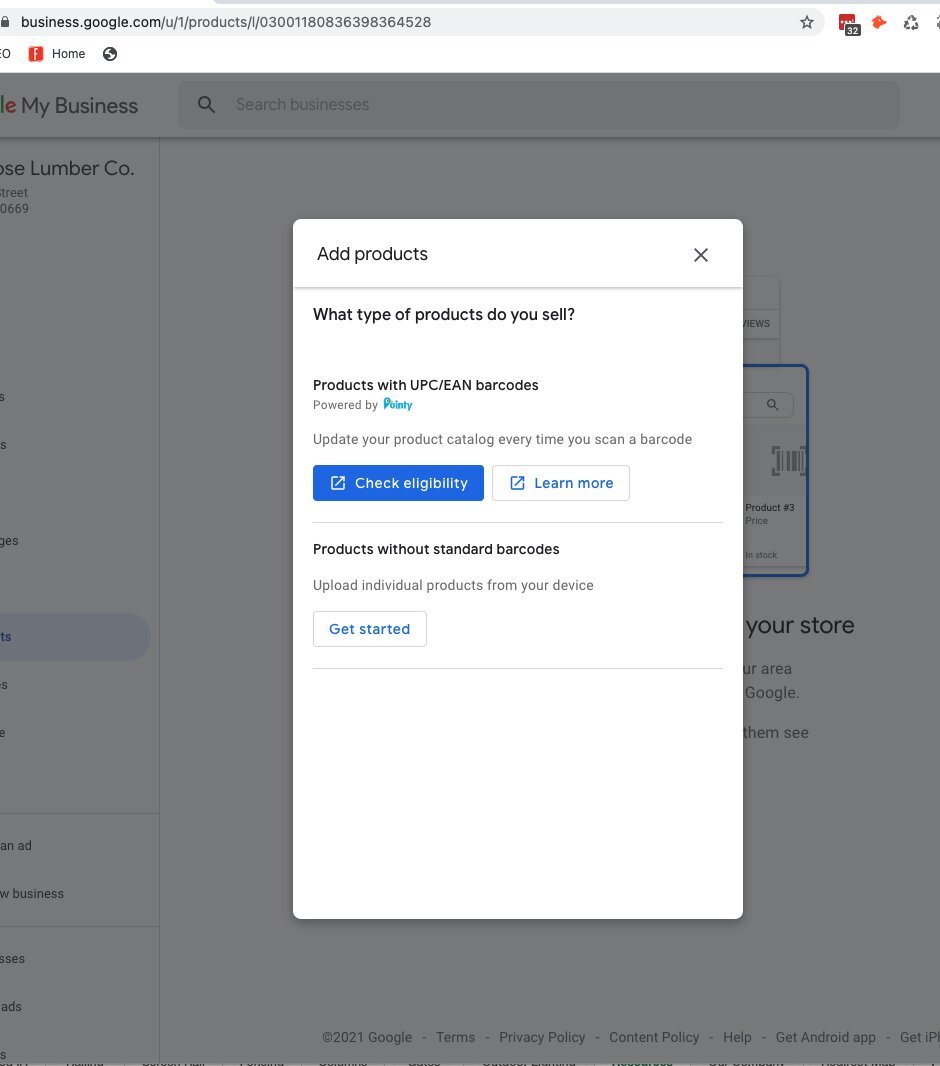The image size is (940, 1066).
Task: Bookmark this page with the star icon
Action: coord(807,22)
